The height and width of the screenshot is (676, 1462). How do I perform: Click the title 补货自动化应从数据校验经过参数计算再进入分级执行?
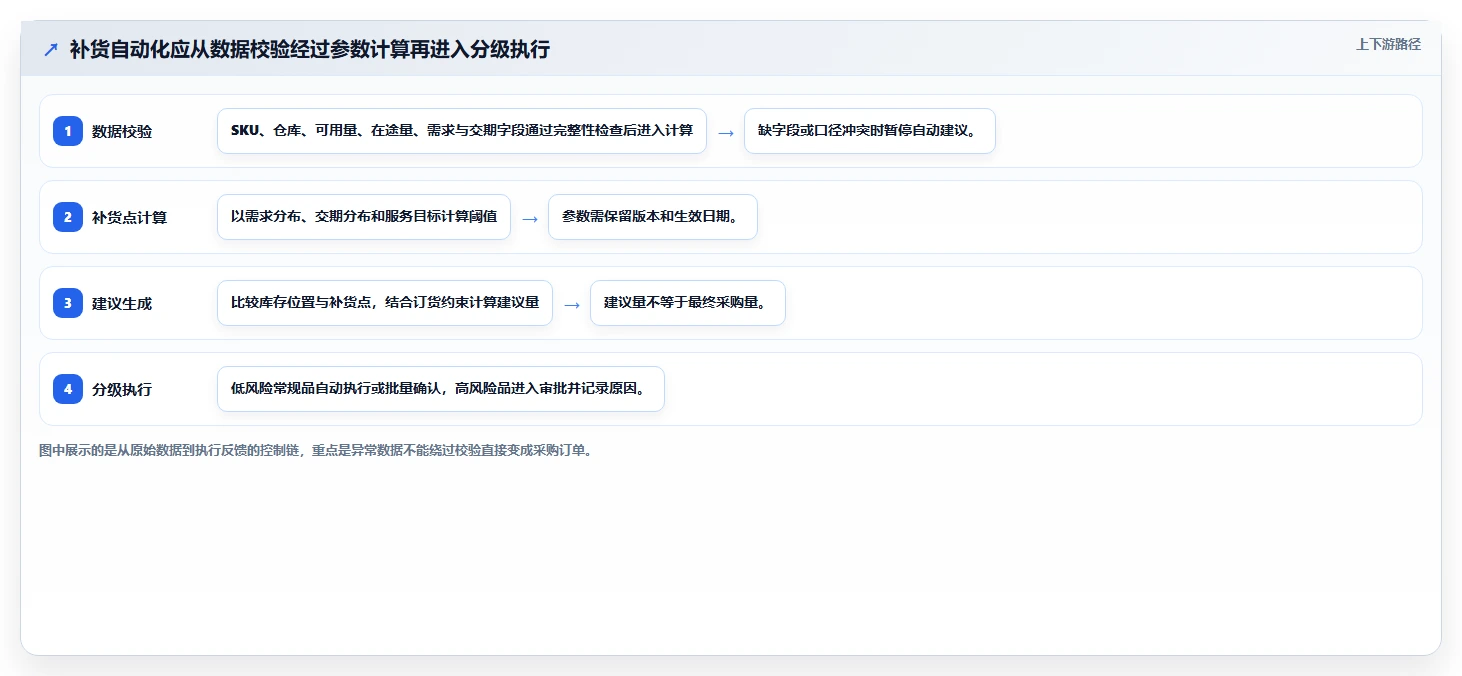pos(310,50)
